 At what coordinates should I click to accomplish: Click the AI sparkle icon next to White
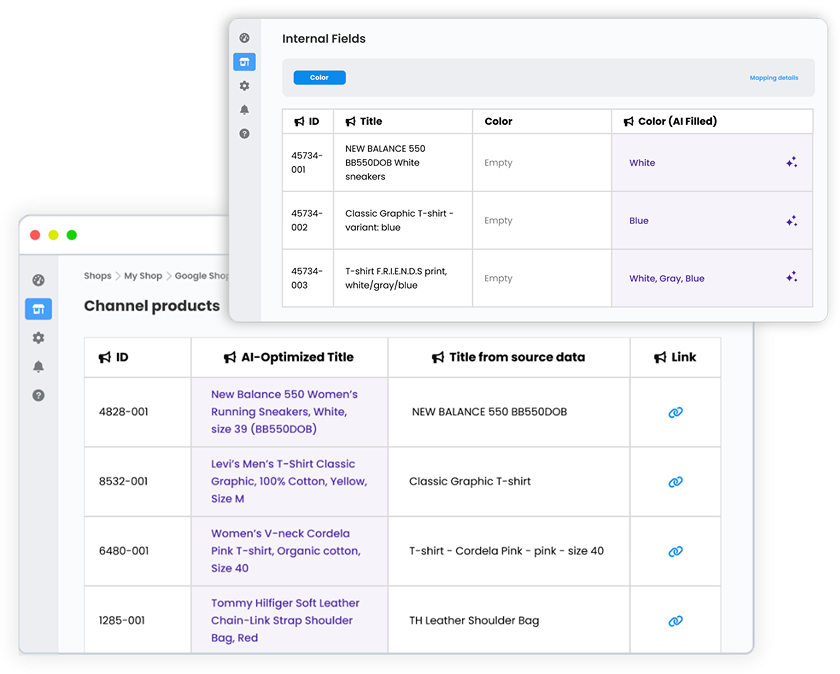(792, 162)
